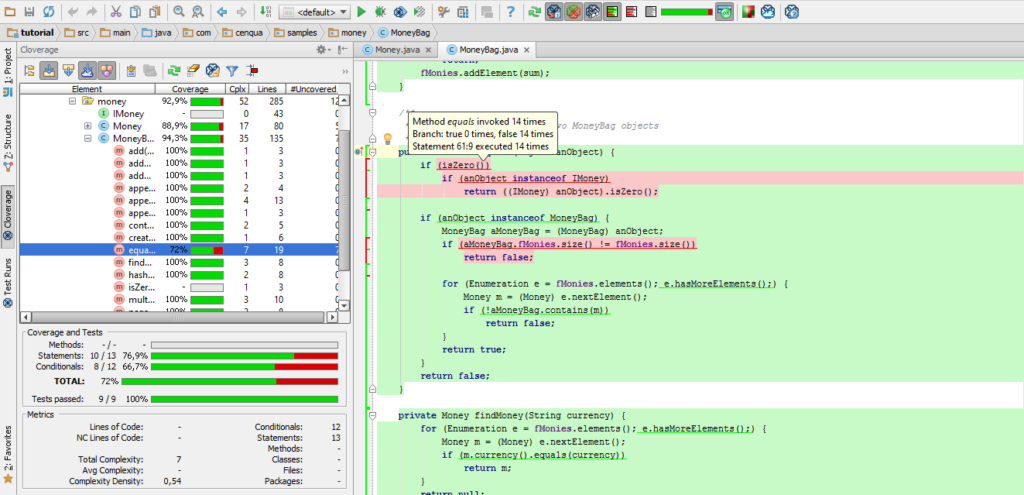Click the Cloverage panel refresh green arrows
The height and width of the screenshot is (495, 1024).
(174, 70)
